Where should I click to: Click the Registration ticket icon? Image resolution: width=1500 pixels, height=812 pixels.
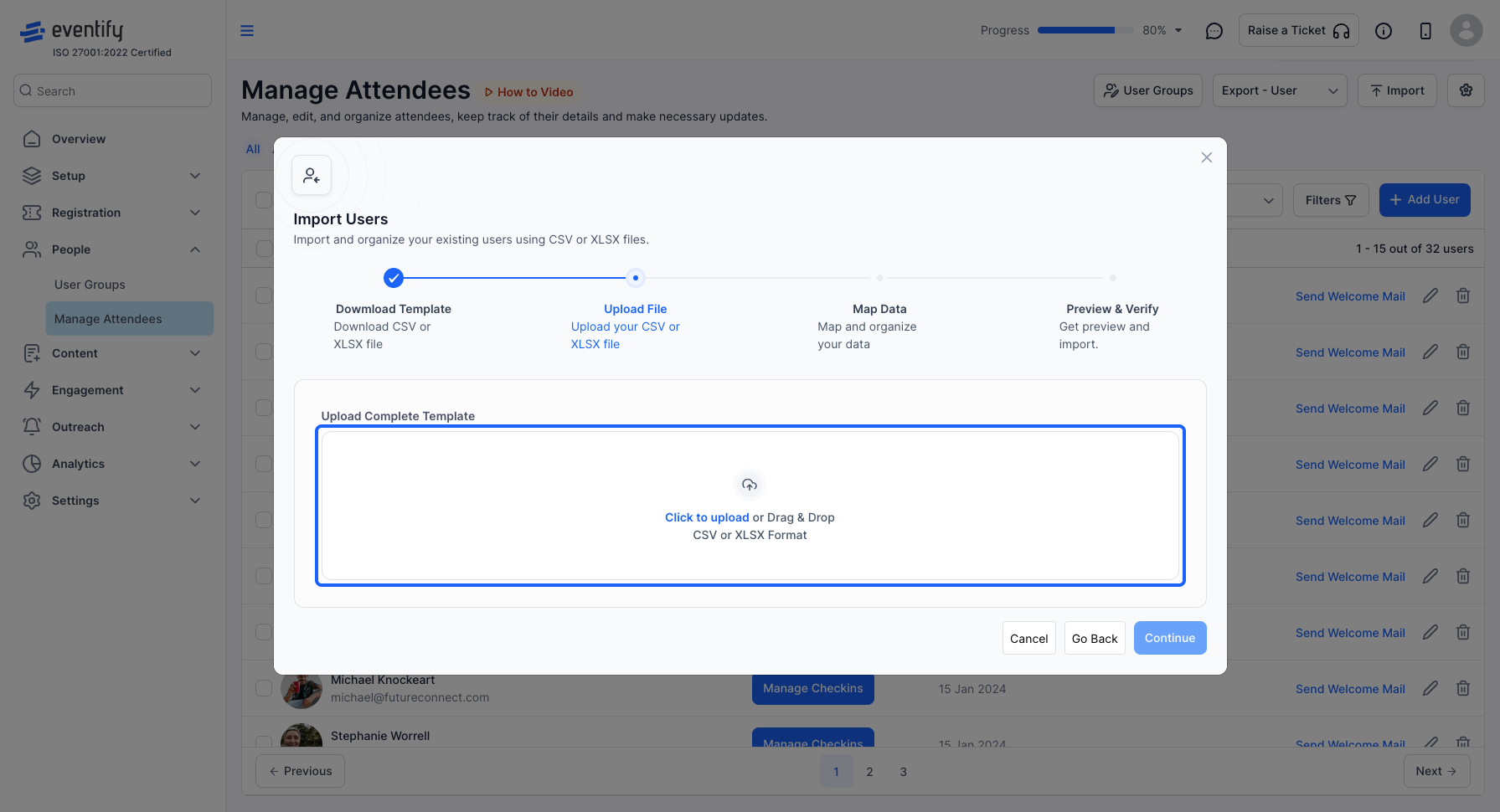tap(32, 213)
